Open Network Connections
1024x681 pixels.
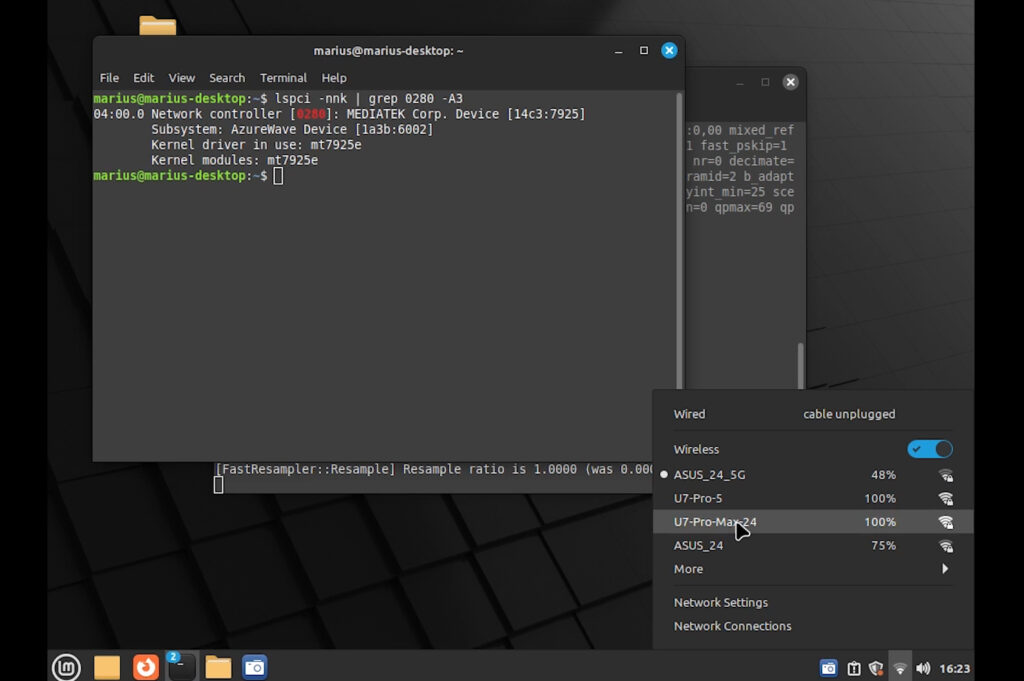(x=732, y=626)
